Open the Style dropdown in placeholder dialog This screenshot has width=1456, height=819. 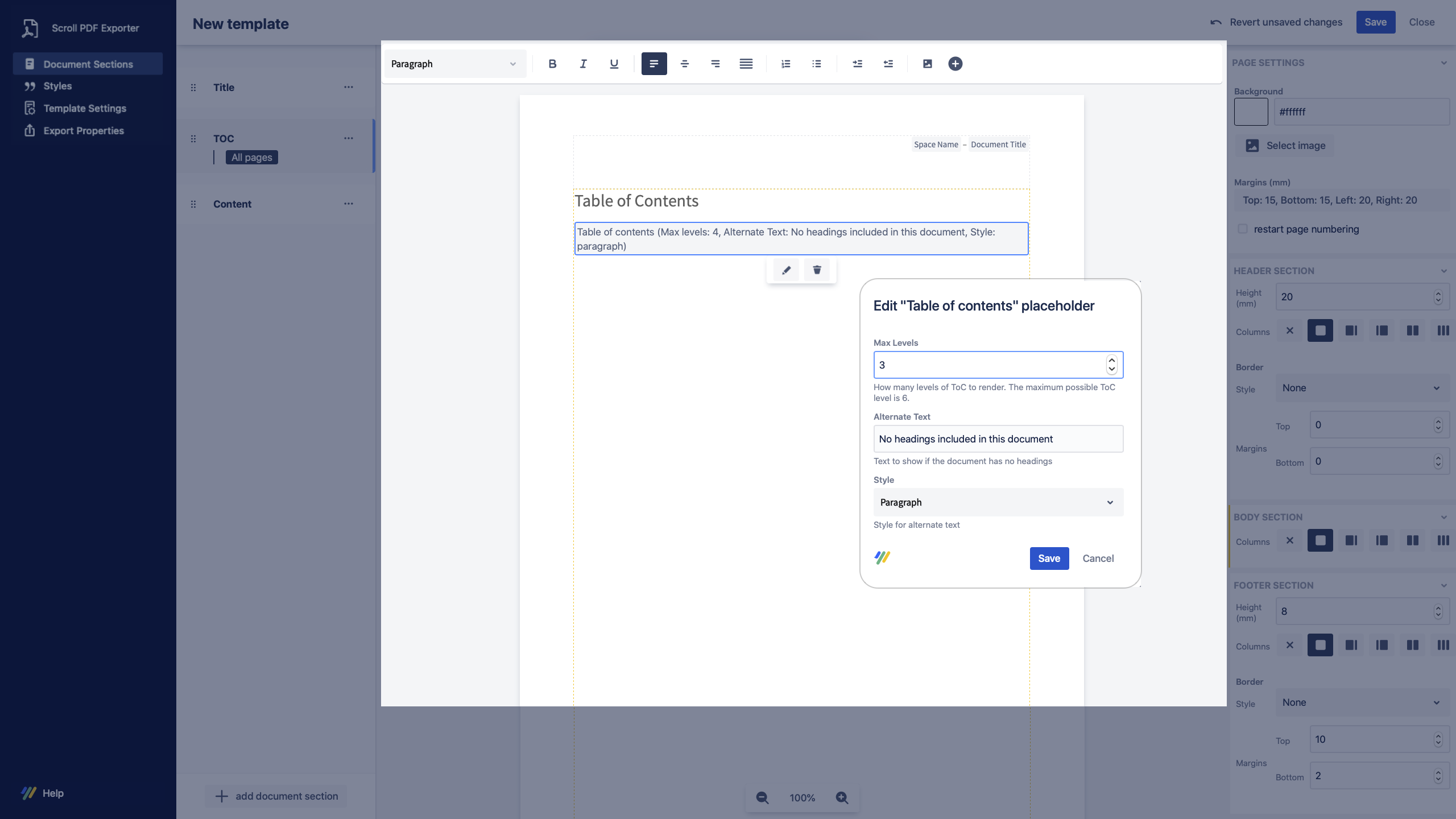pos(998,502)
